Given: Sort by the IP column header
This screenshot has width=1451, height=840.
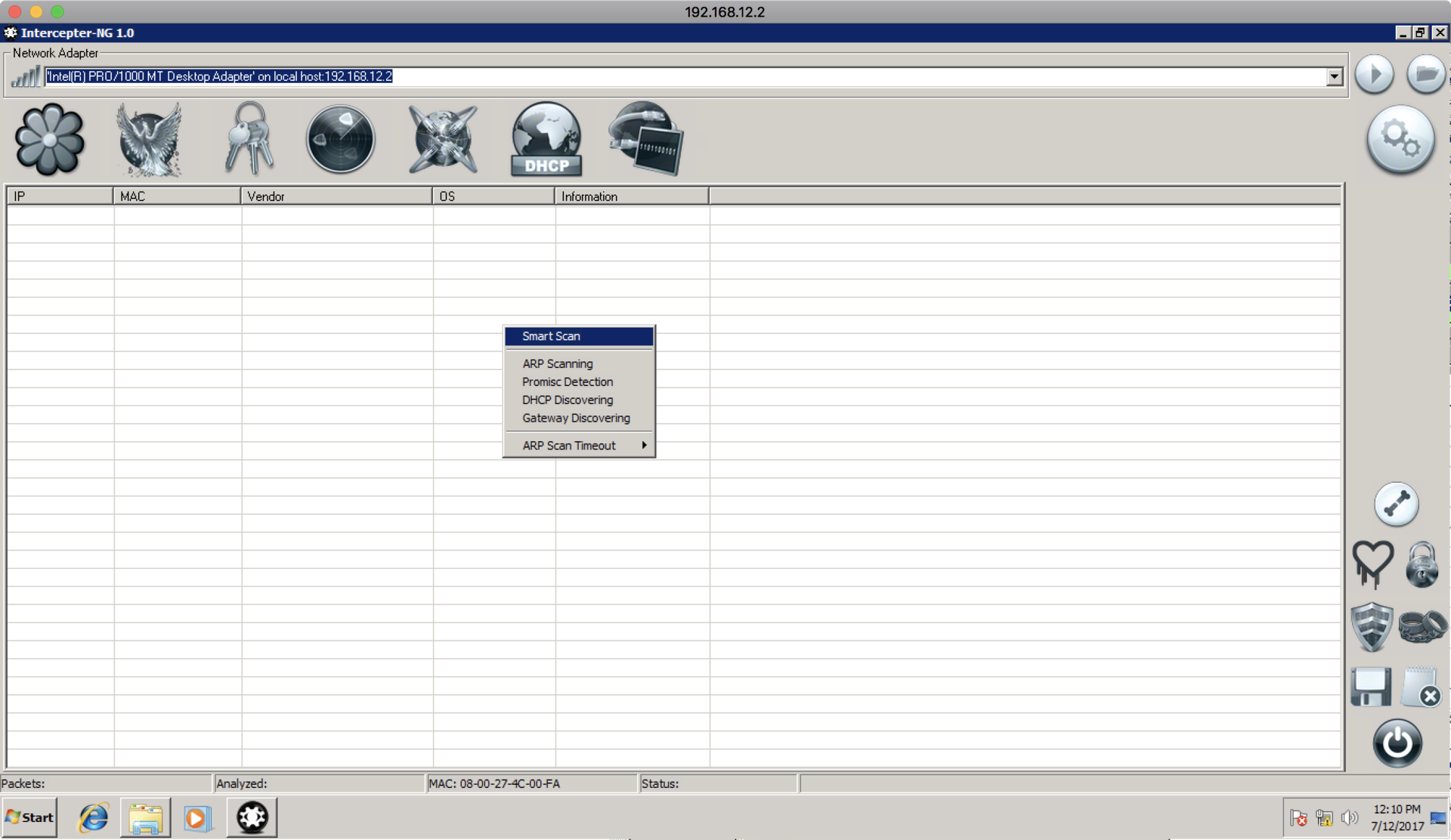Looking at the screenshot, I should 60,196.
